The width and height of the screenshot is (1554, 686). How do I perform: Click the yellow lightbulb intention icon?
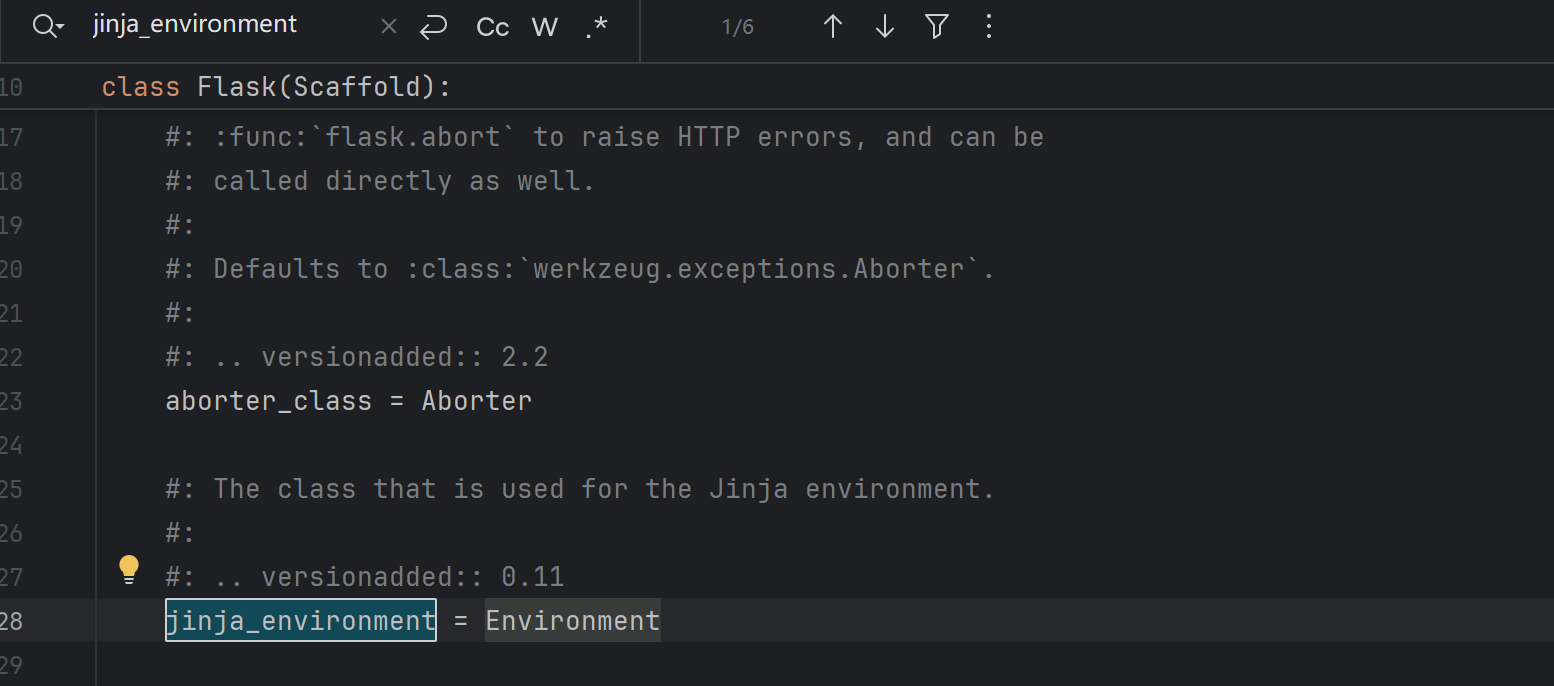(128, 569)
